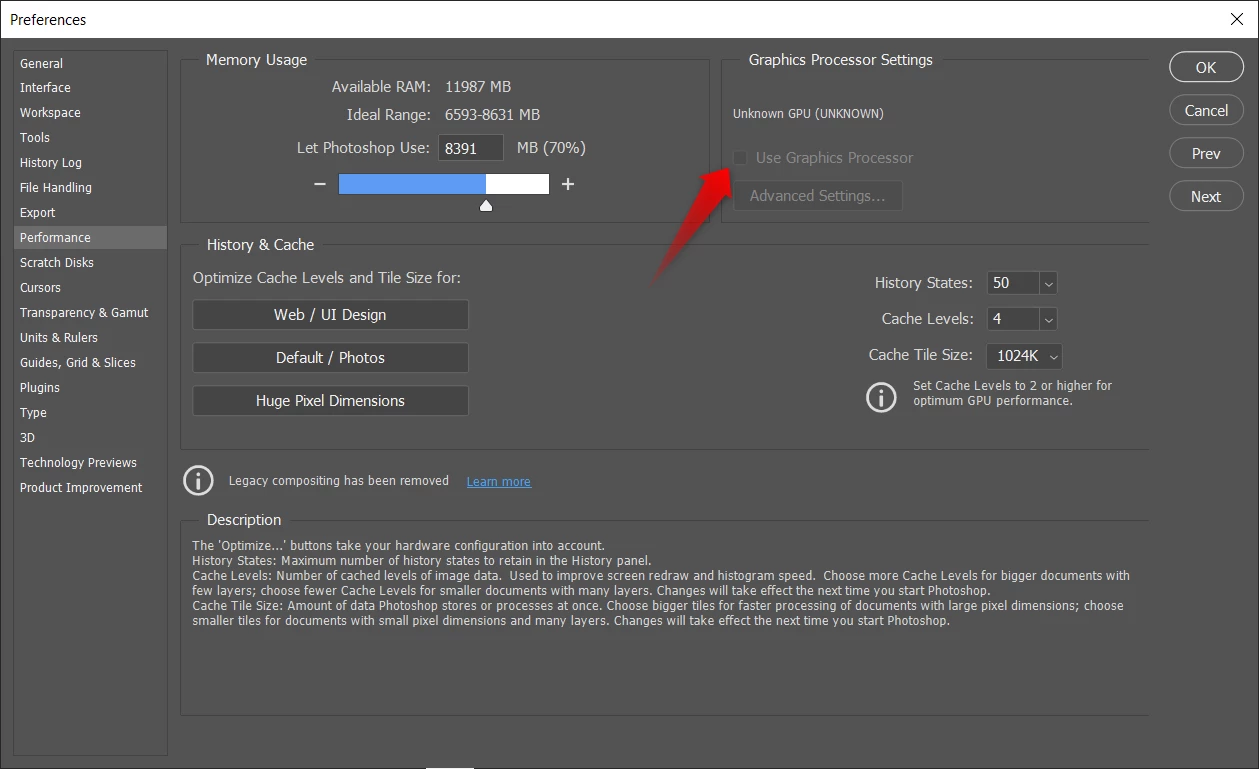1259x769 pixels.
Task: Click the Cache Levels value field
Action: coord(1013,319)
